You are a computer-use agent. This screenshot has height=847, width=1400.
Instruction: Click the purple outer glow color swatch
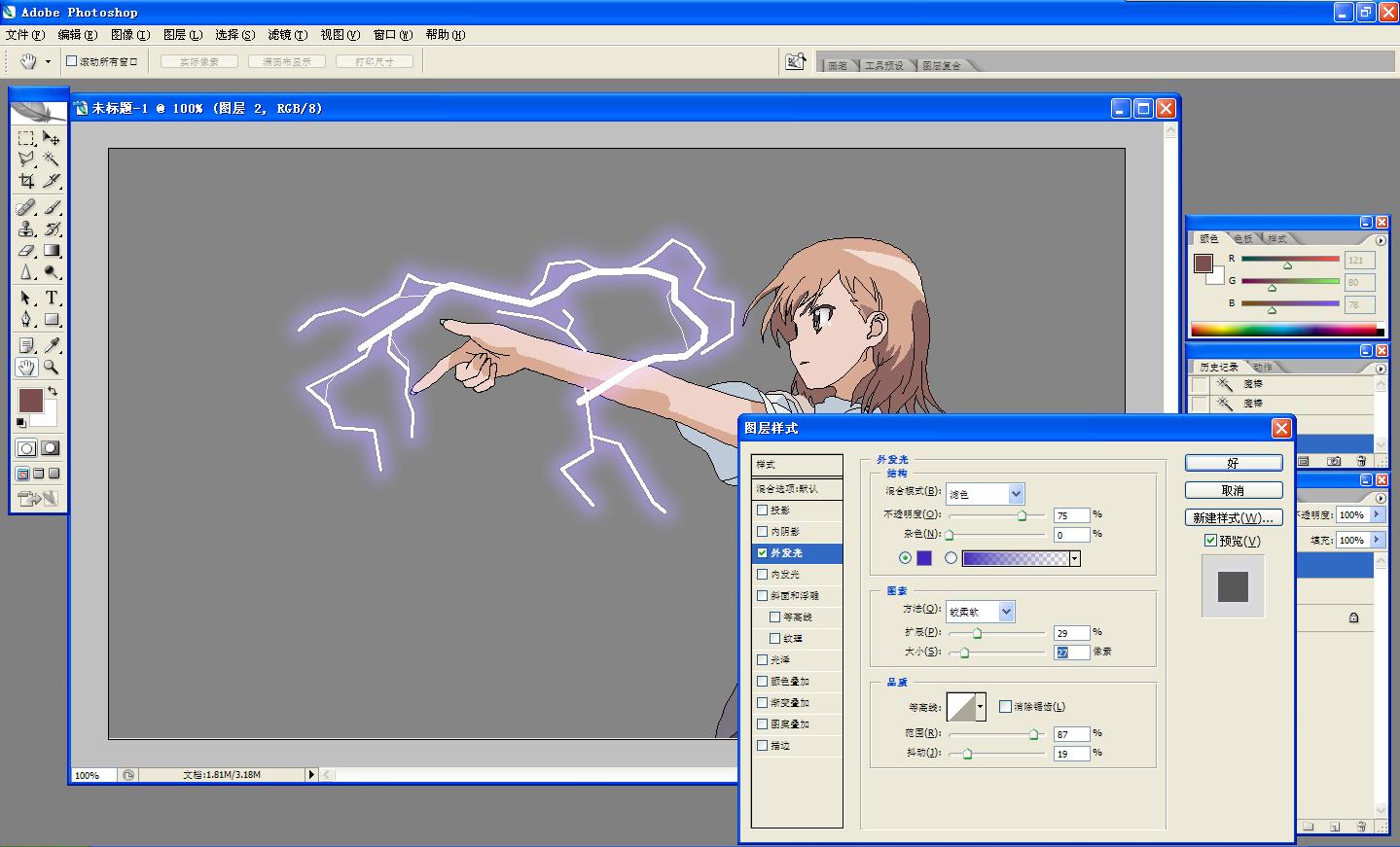click(x=924, y=558)
